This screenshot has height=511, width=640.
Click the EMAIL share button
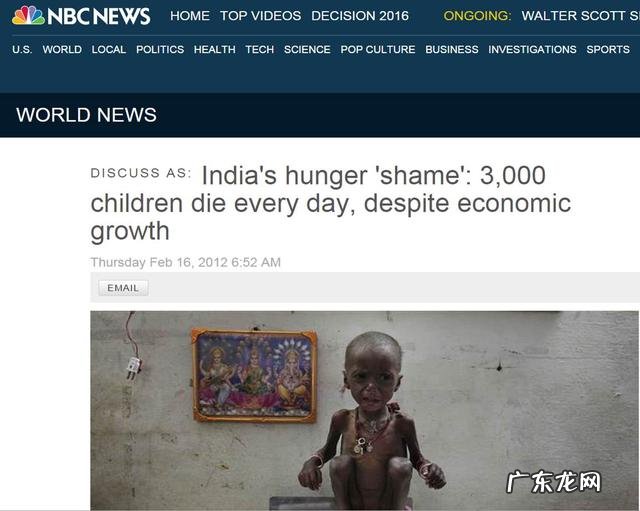(123, 288)
